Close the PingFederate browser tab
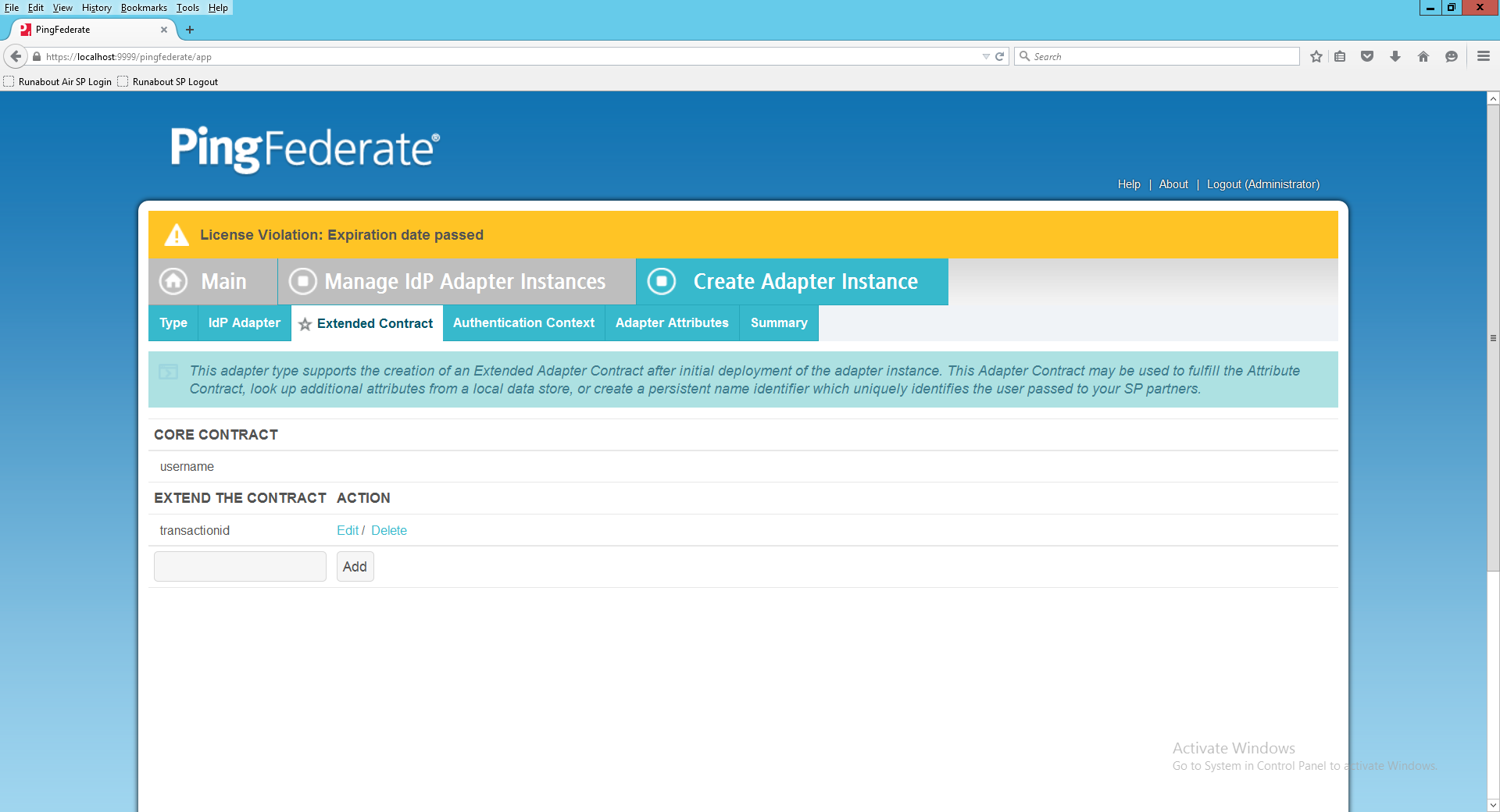The height and width of the screenshot is (812, 1500). [x=164, y=30]
